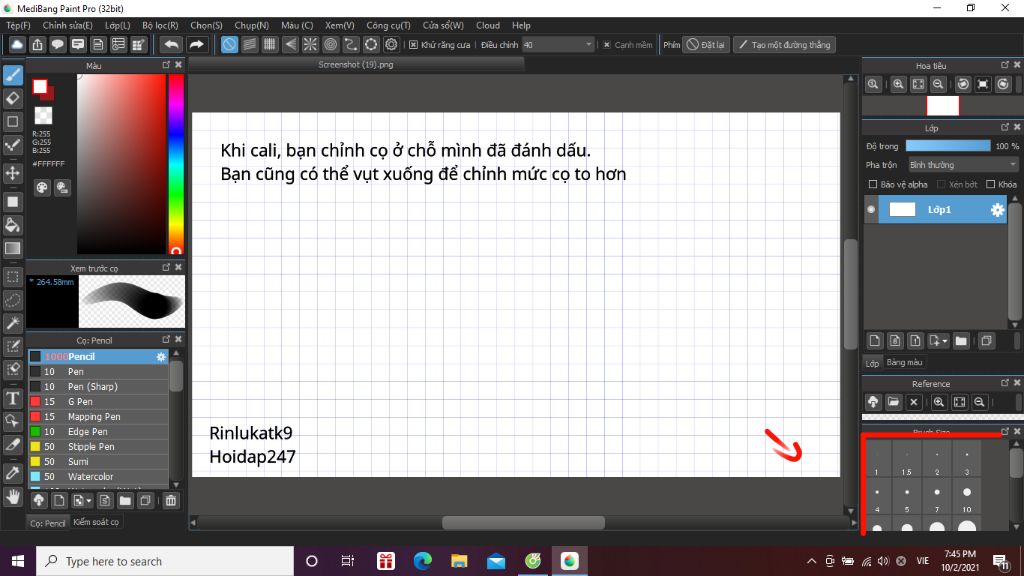Click the Redo arrow in toolbar
The image size is (1024, 576).
(196, 44)
